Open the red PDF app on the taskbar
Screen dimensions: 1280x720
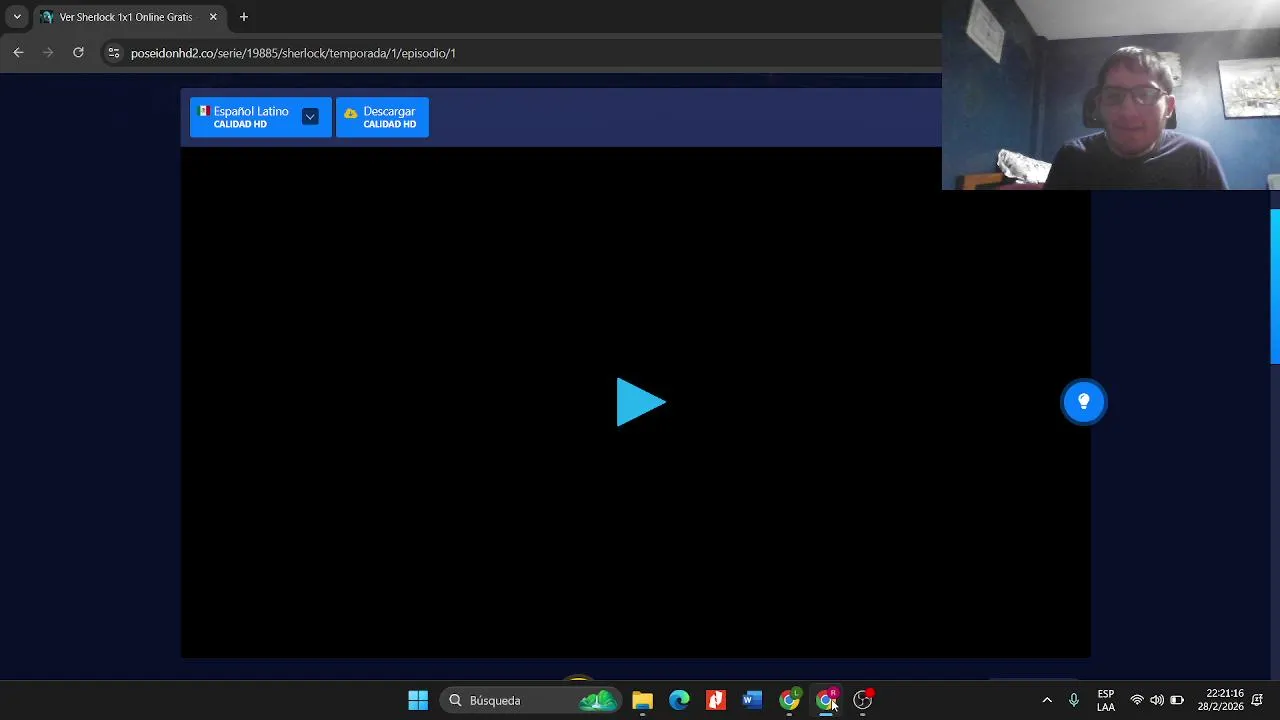[716, 700]
